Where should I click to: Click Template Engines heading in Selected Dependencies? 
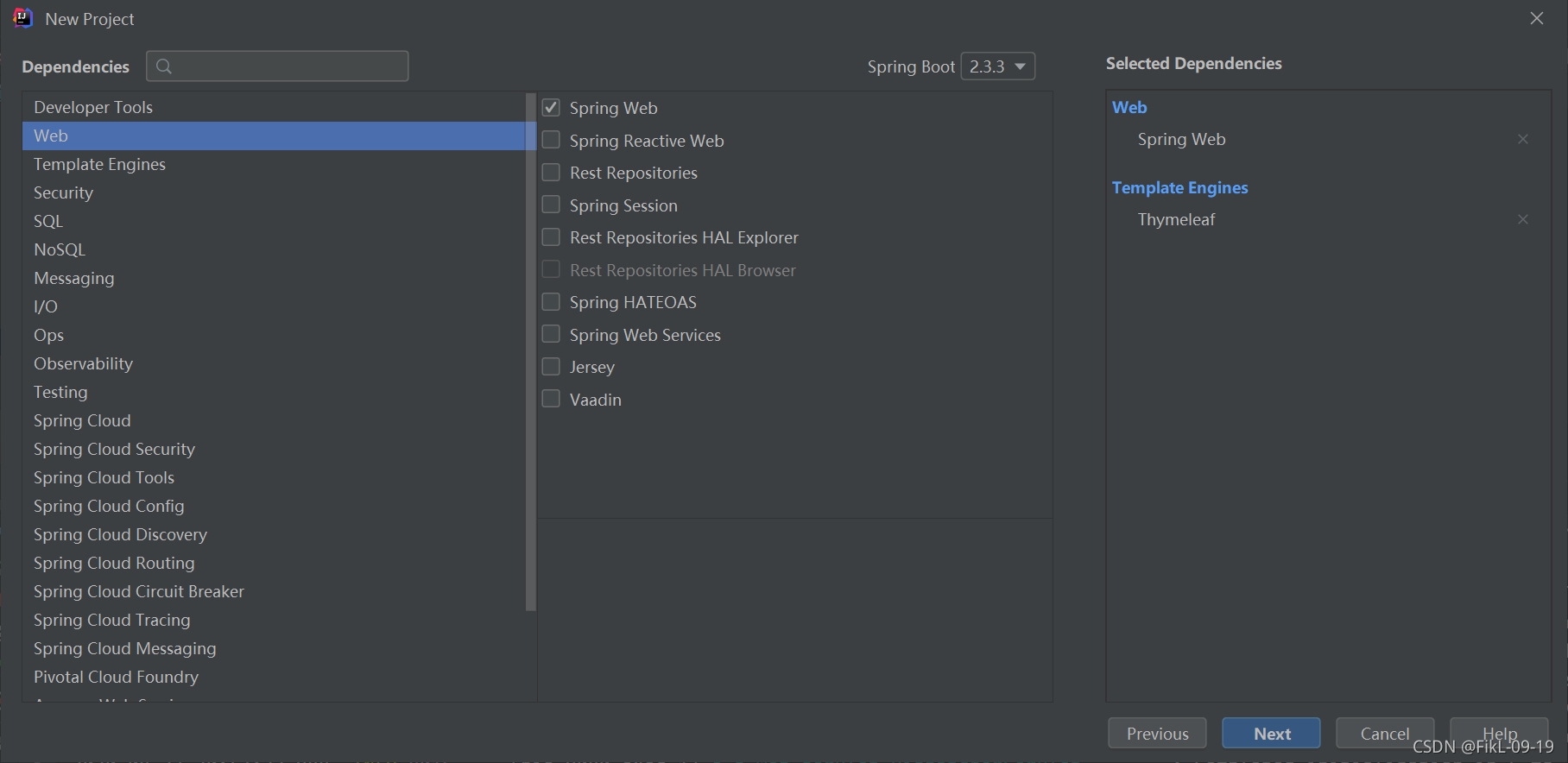click(1179, 187)
